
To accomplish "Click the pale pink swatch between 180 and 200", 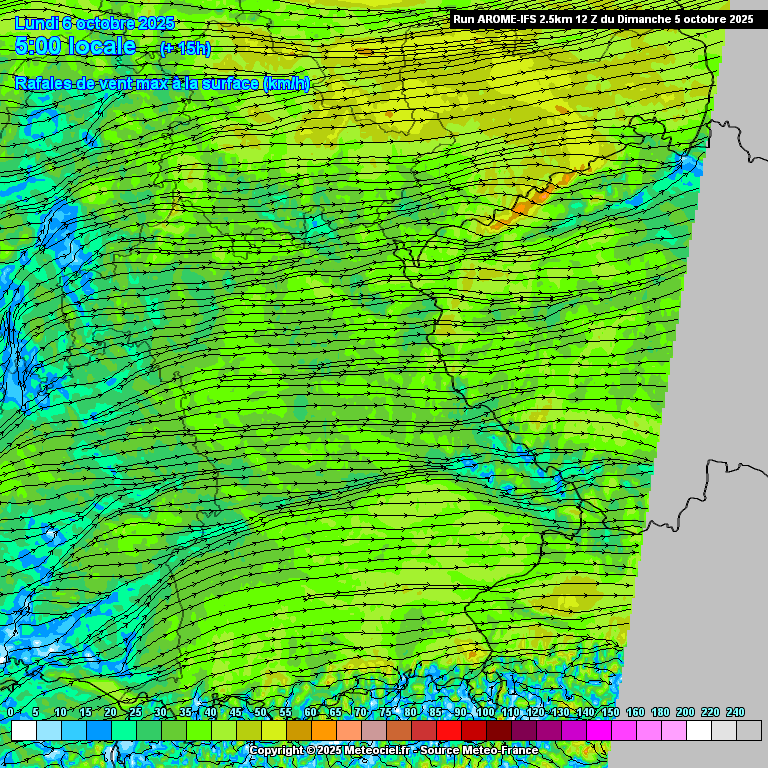I will click(x=673, y=731).
